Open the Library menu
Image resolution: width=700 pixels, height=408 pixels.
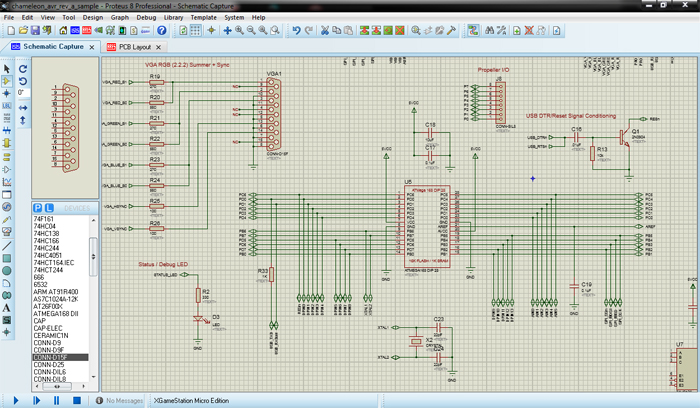click(x=174, y=17)
